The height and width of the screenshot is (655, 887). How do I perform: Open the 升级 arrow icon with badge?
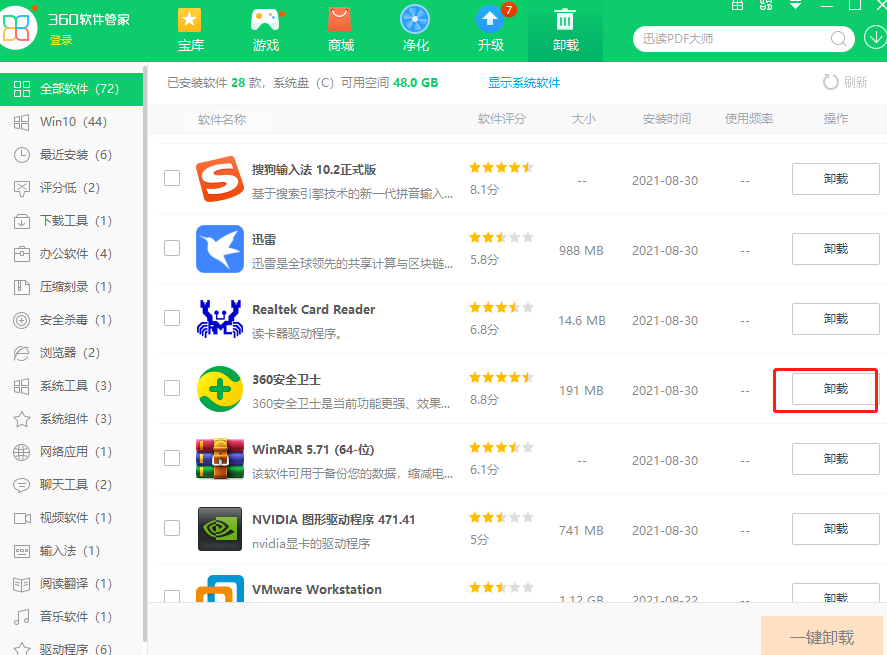490,20
